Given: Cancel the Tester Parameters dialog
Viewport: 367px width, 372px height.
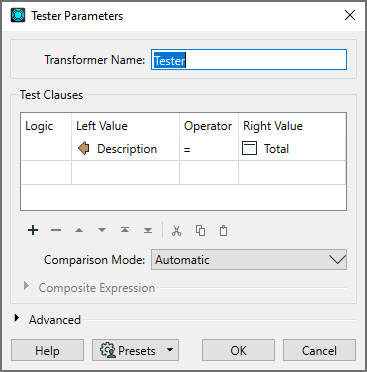Looking at the screenshot, I should click(319, 350).
